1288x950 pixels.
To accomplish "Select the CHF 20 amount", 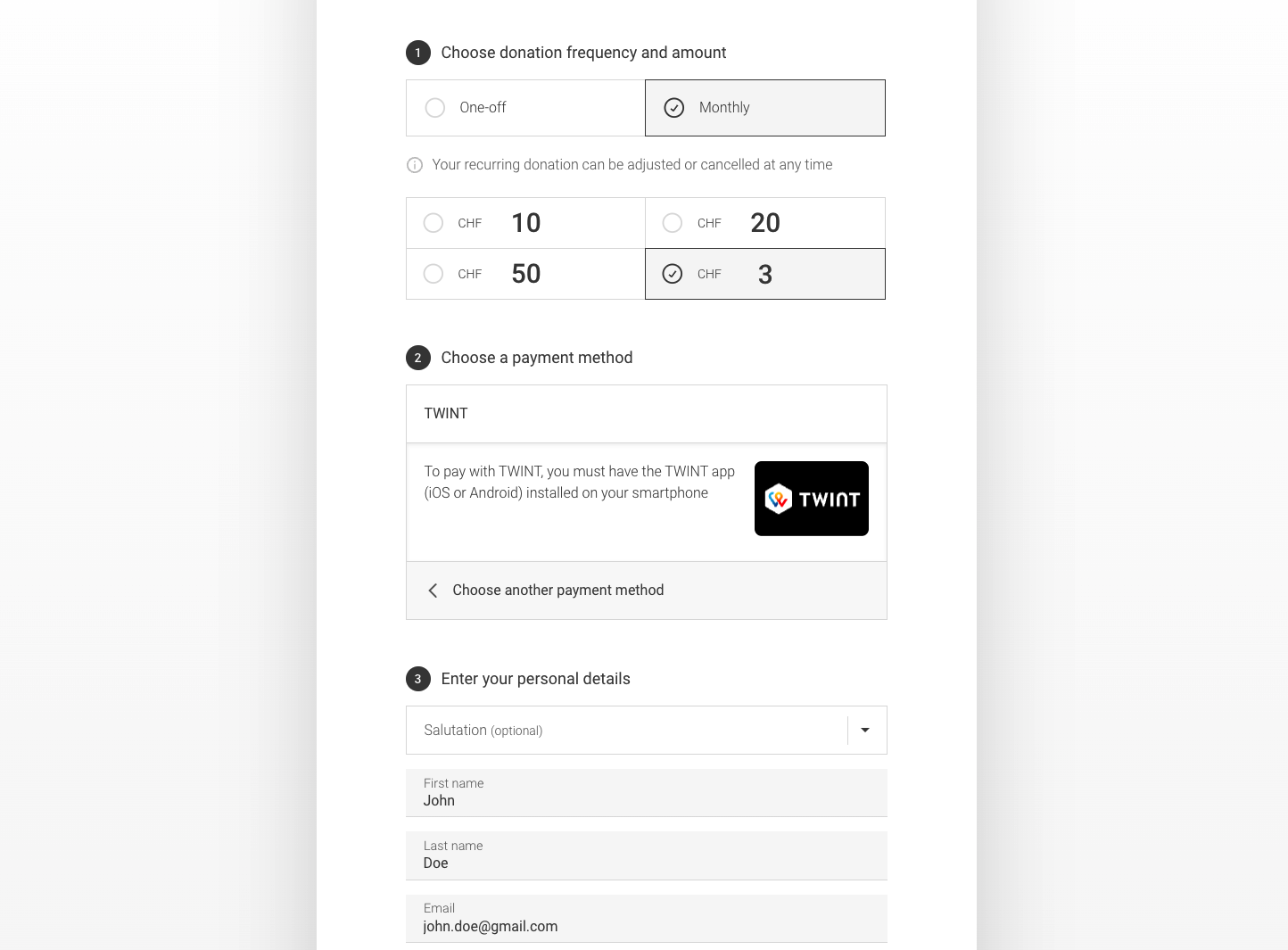I will [x=765, y=223].
